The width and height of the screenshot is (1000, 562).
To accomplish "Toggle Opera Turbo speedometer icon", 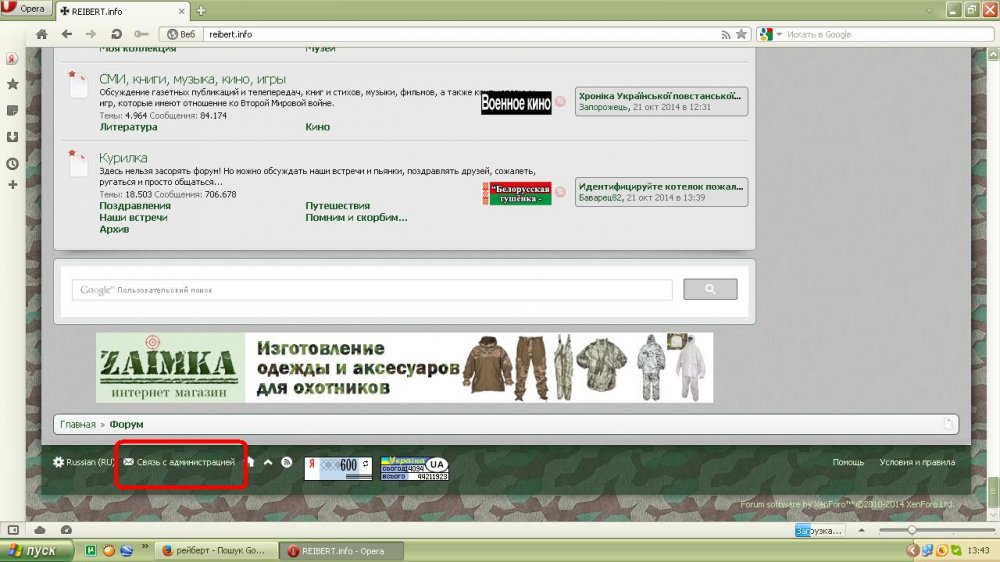I will coord(66,530).
